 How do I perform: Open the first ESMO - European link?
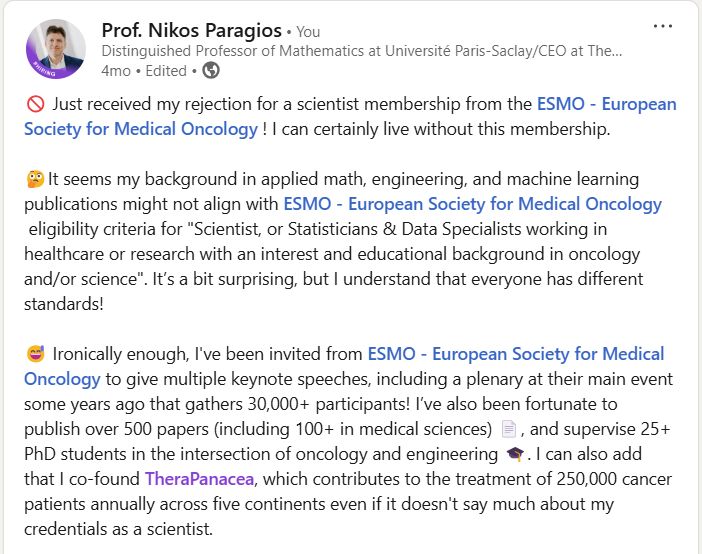[606, 104]
